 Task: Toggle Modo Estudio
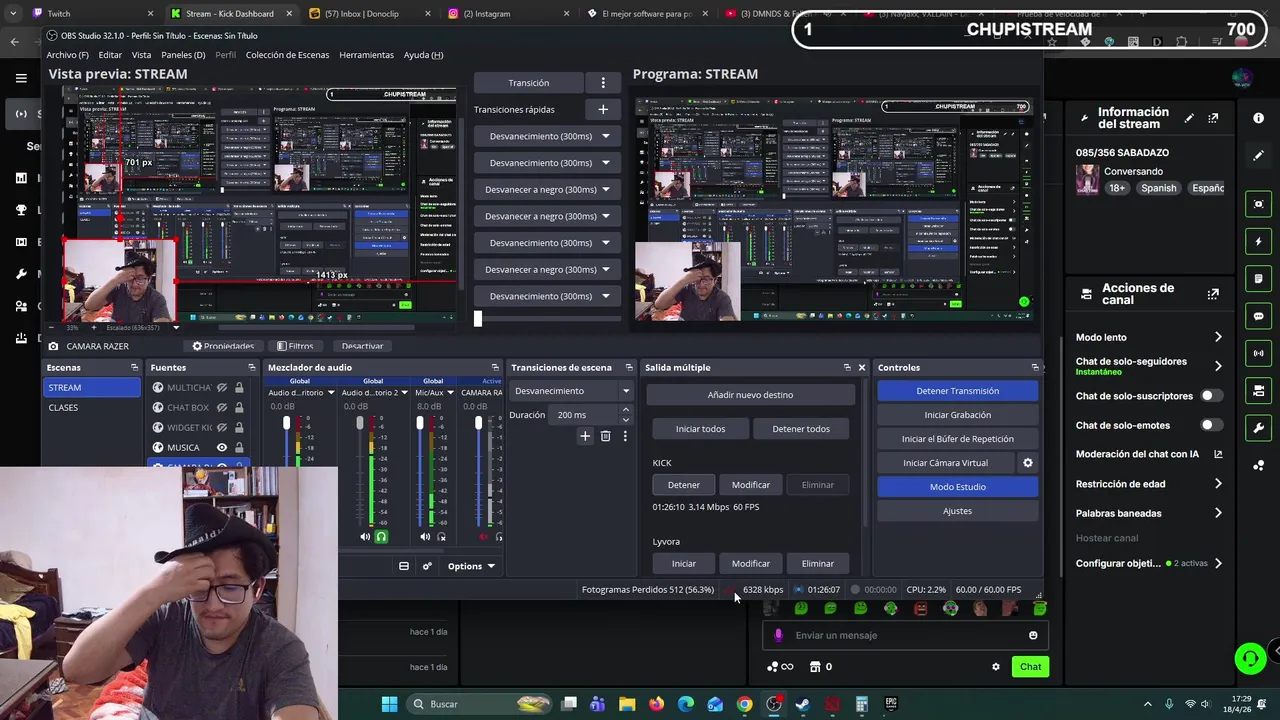tap(957, 487)
